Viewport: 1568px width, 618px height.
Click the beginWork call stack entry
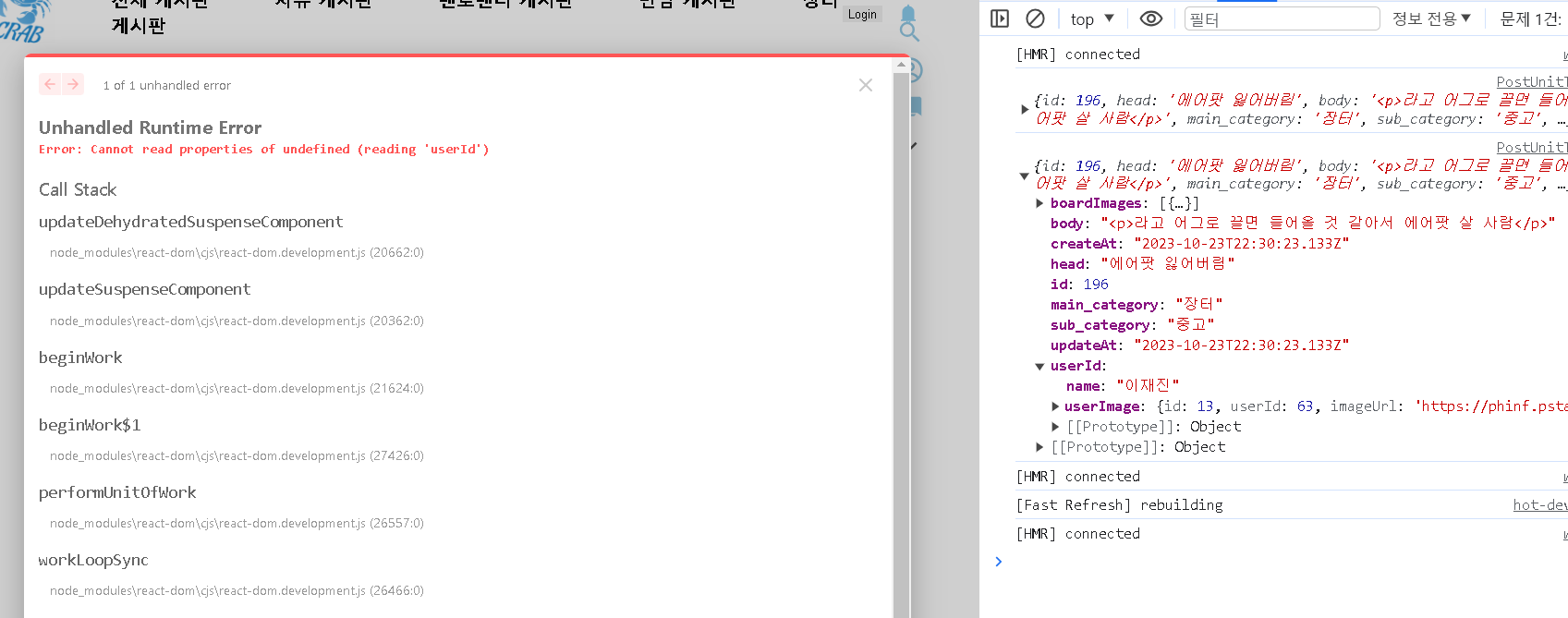click(80, 357)
